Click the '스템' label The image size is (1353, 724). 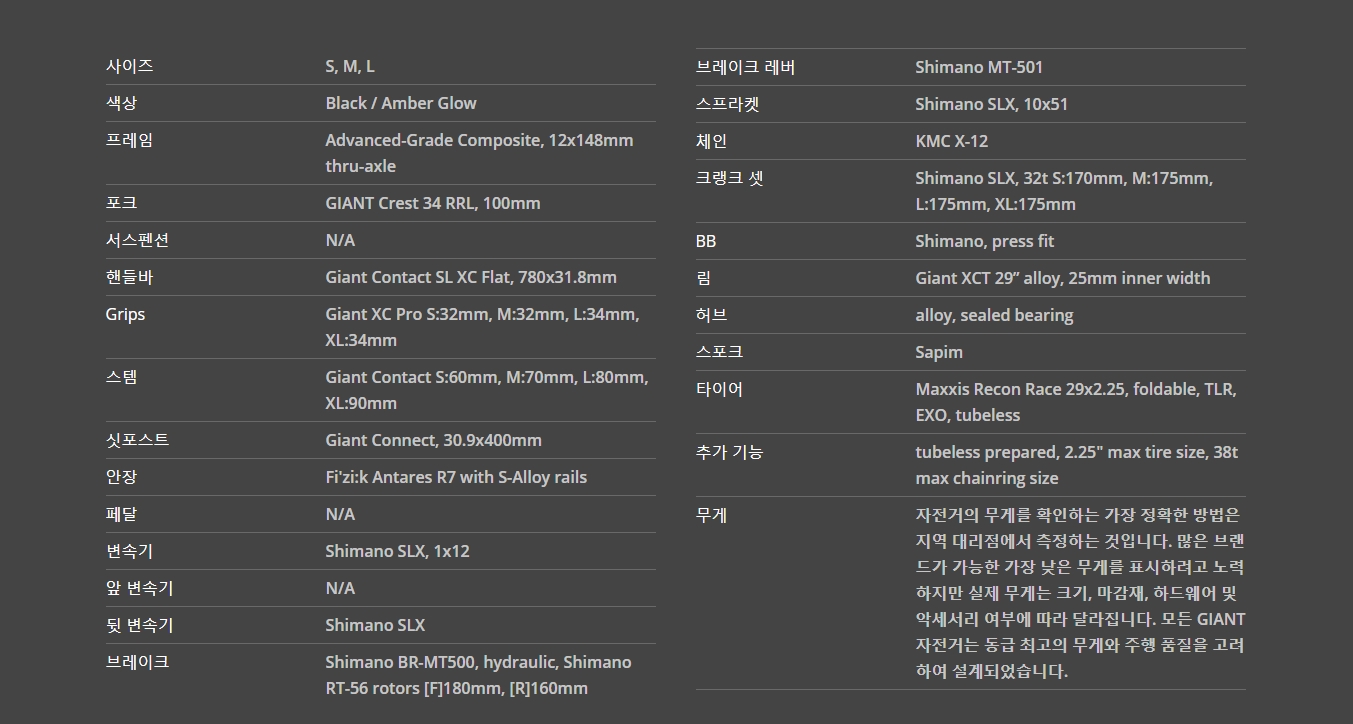point(121,377)
